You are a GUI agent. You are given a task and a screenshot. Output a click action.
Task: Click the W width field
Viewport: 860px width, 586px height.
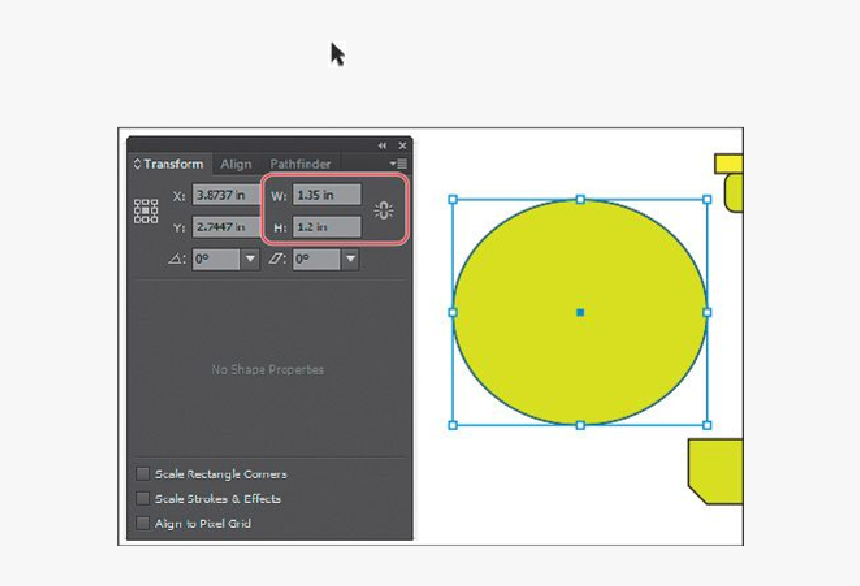[x=327, y=195]
